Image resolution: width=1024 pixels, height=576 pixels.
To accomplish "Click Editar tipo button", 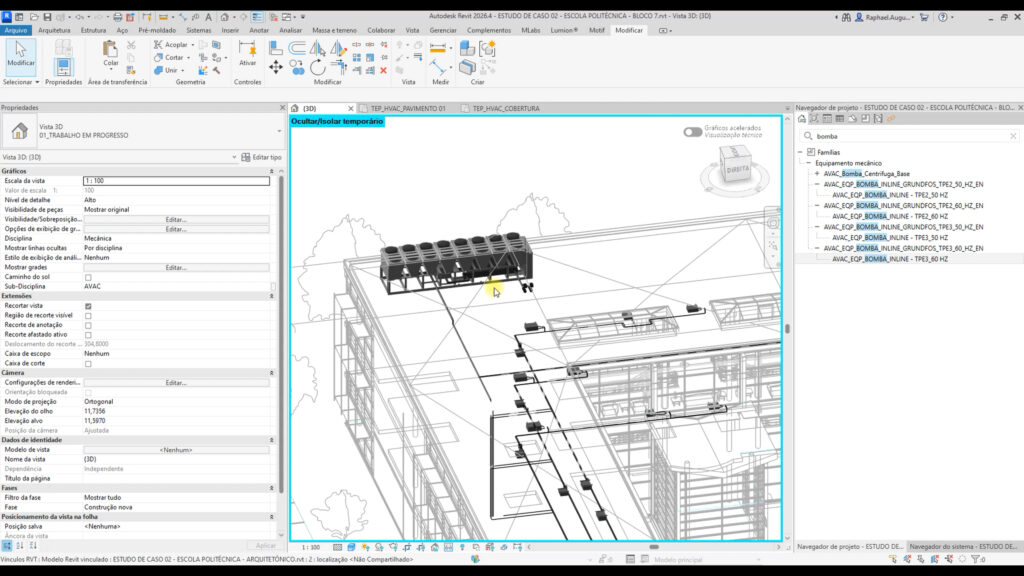I will 261,157.
